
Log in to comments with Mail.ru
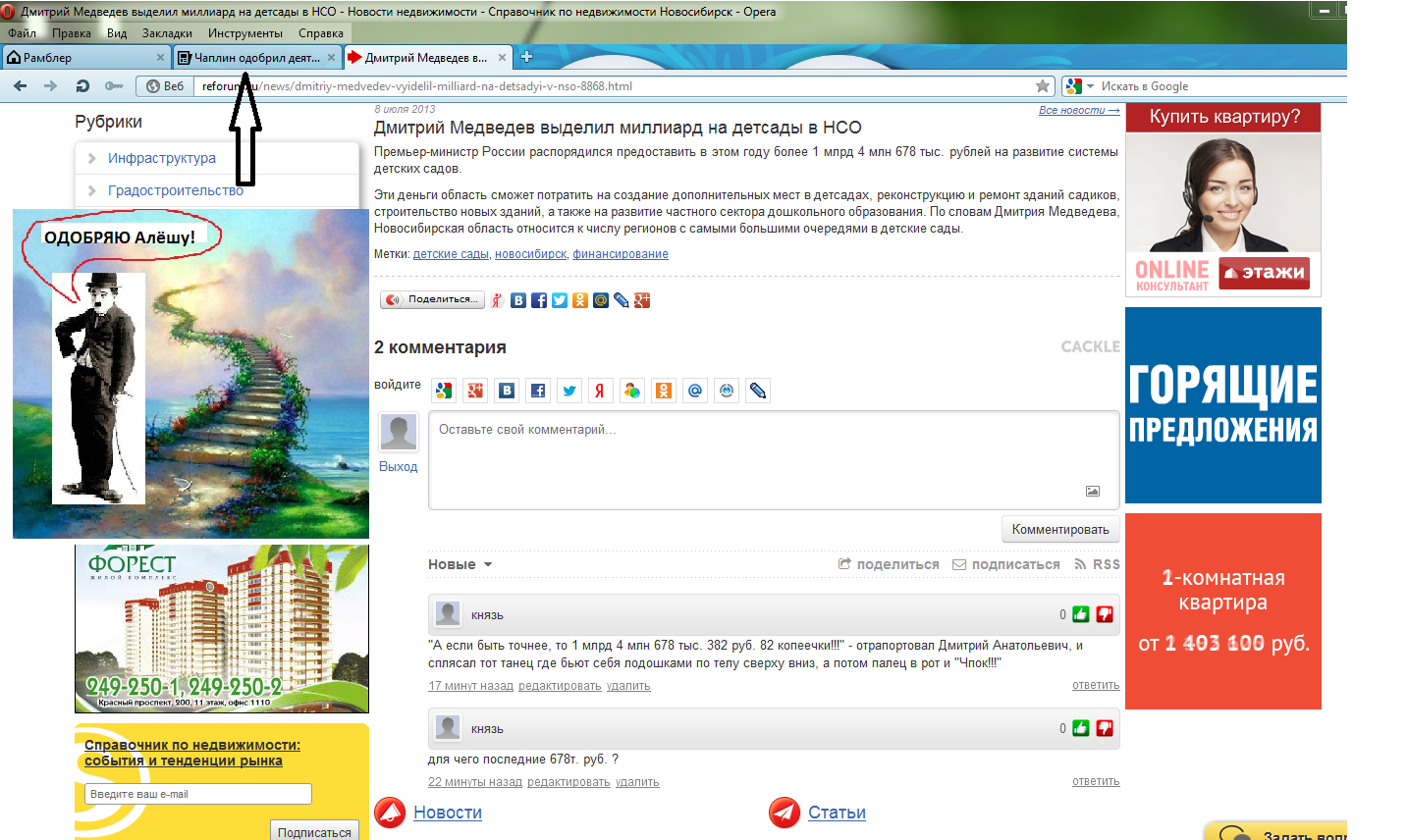[695, 391]
